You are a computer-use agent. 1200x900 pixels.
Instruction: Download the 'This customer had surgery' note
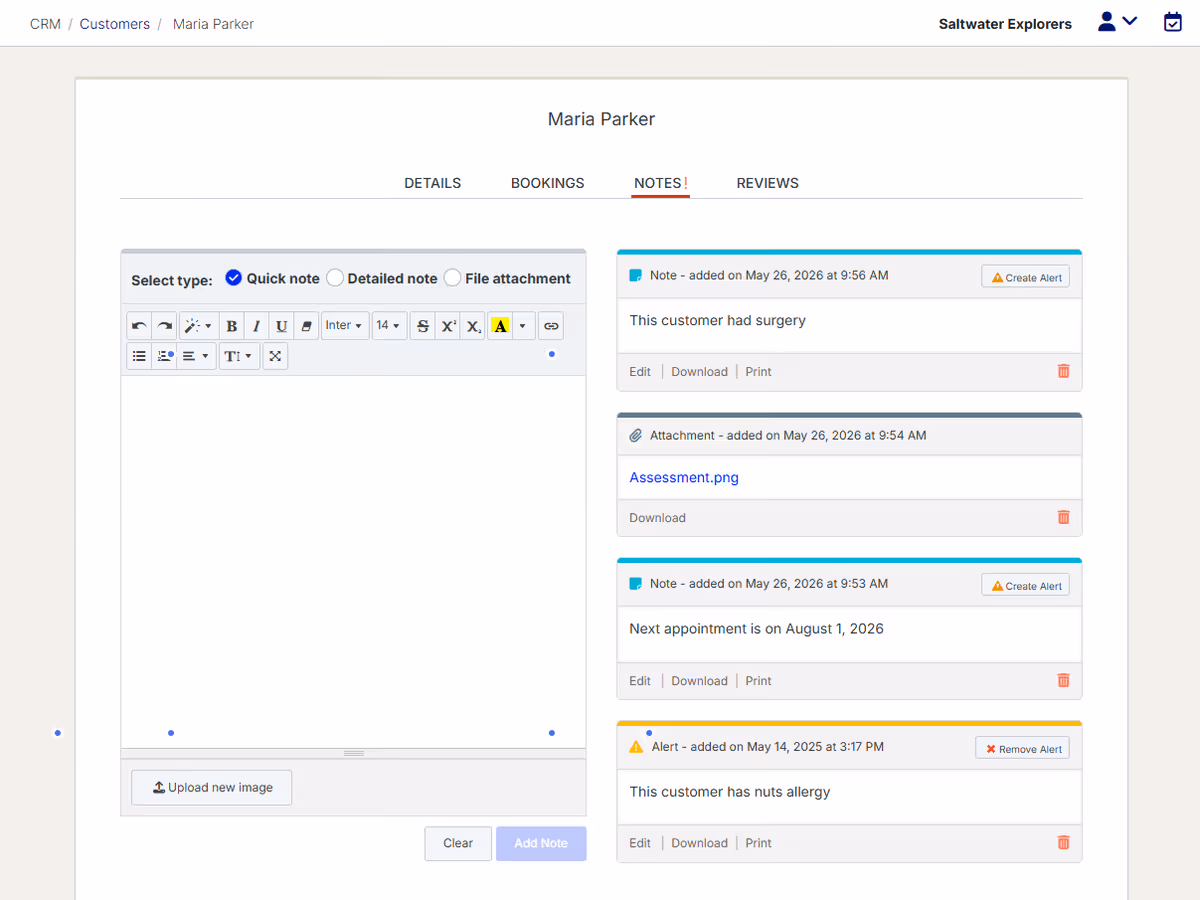[x=699, y=371]
